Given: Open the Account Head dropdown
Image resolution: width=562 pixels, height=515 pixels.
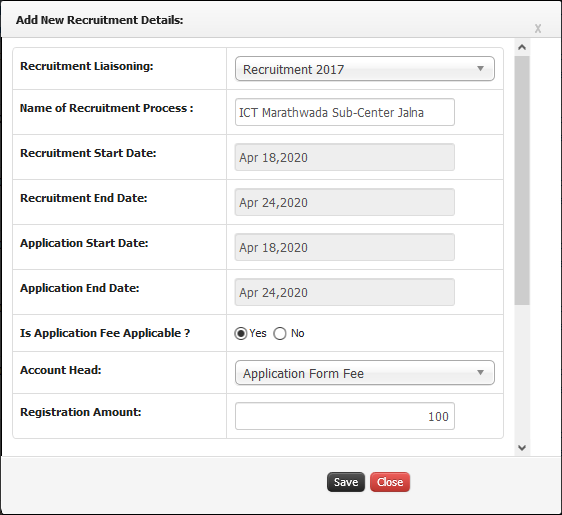Looking at the screenshot, I should coord(365,373).
